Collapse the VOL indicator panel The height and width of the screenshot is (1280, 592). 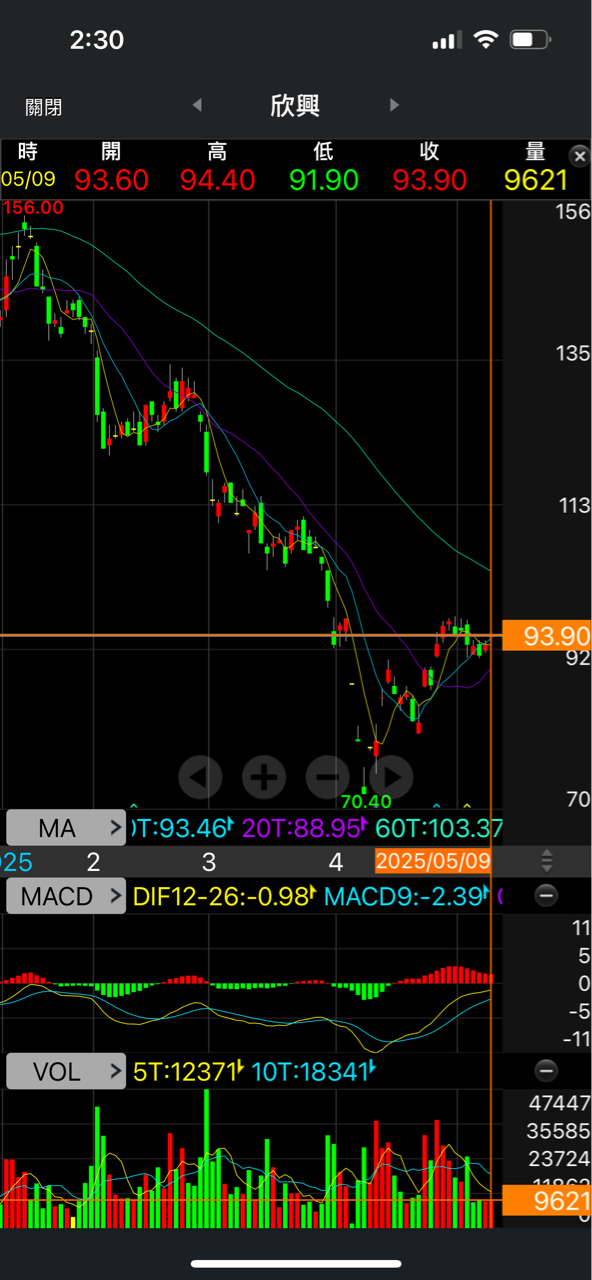point(546,1071)
